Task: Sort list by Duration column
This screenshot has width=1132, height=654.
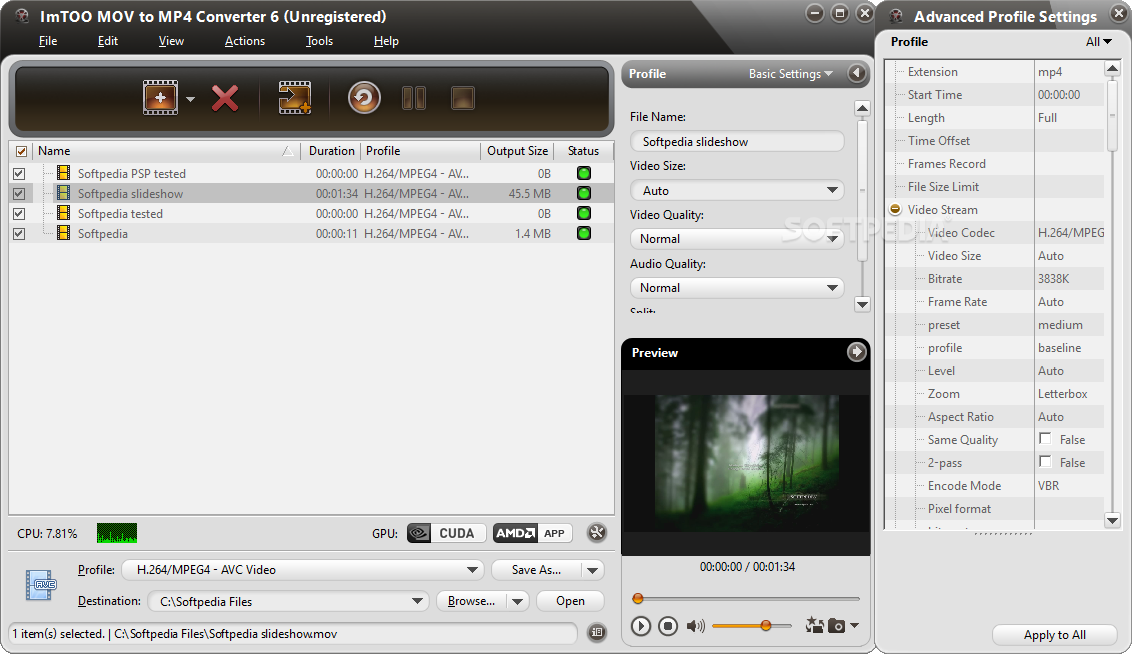Action: click(x=331, y=151)
